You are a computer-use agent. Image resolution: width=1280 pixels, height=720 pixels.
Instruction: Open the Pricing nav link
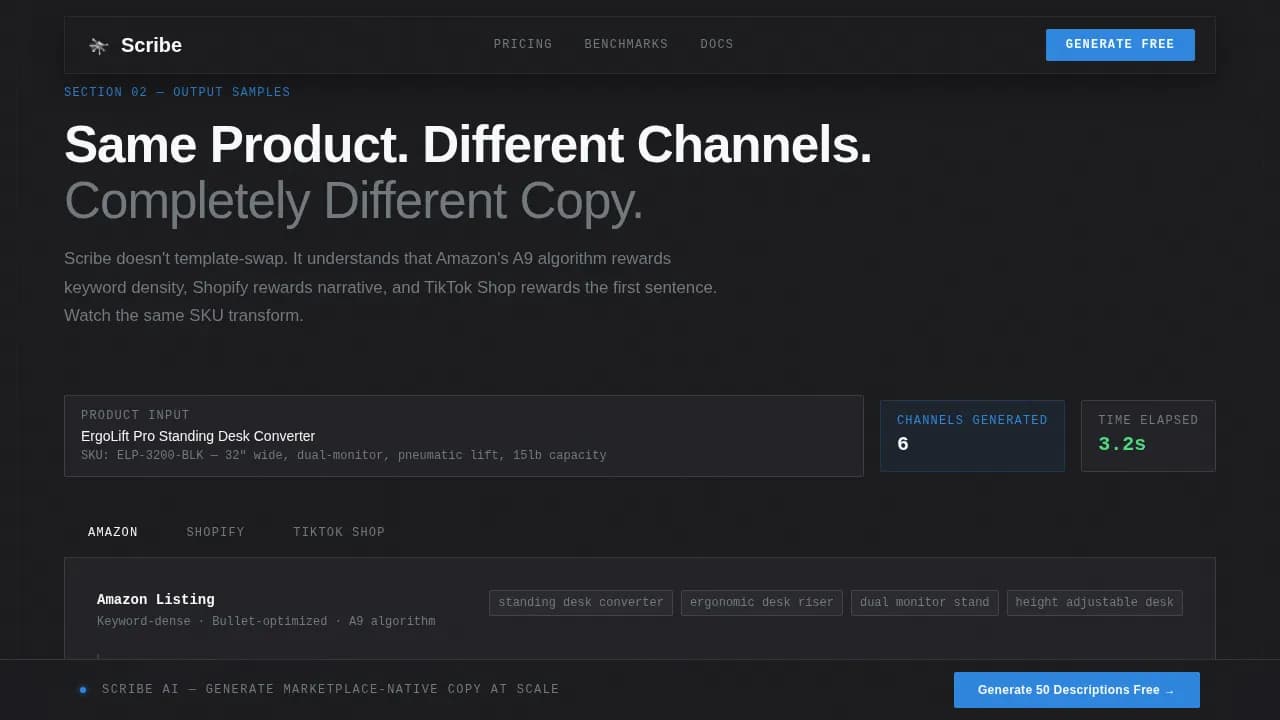(523, 44)
